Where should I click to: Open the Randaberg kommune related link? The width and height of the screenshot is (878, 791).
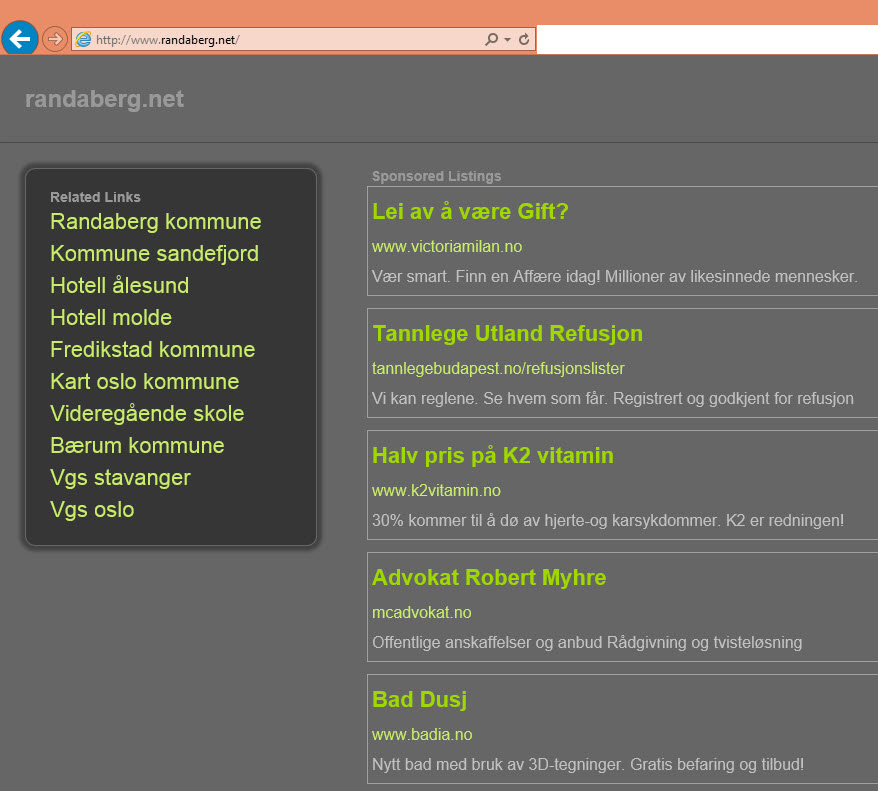tap(155, 222)
